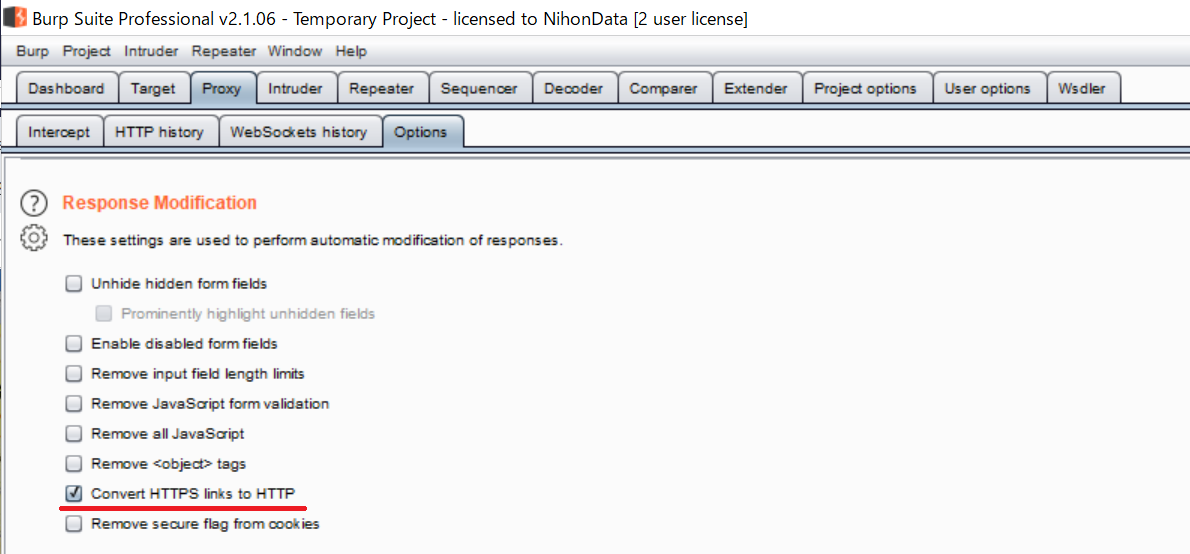
Task: Open the Sequencer tab
Action: 480,88
